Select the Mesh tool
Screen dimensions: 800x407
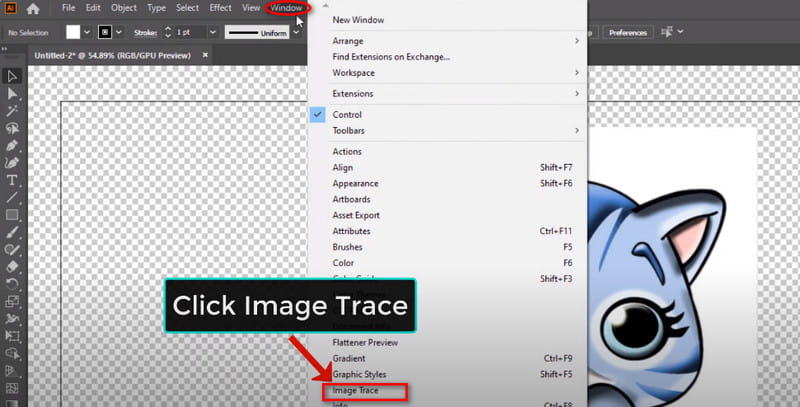pos(12,388)
